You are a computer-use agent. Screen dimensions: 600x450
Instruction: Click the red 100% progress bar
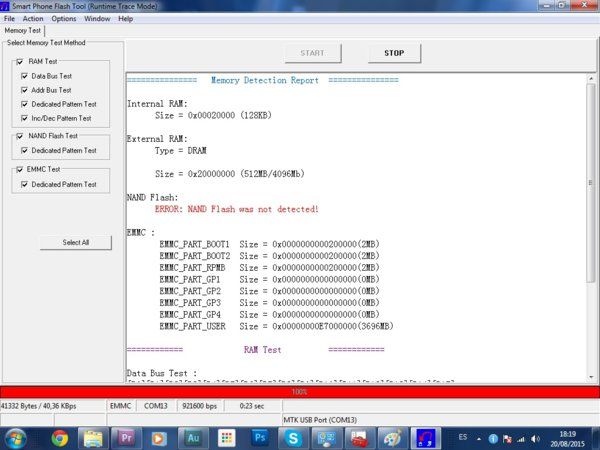click(x=300, y=392)
